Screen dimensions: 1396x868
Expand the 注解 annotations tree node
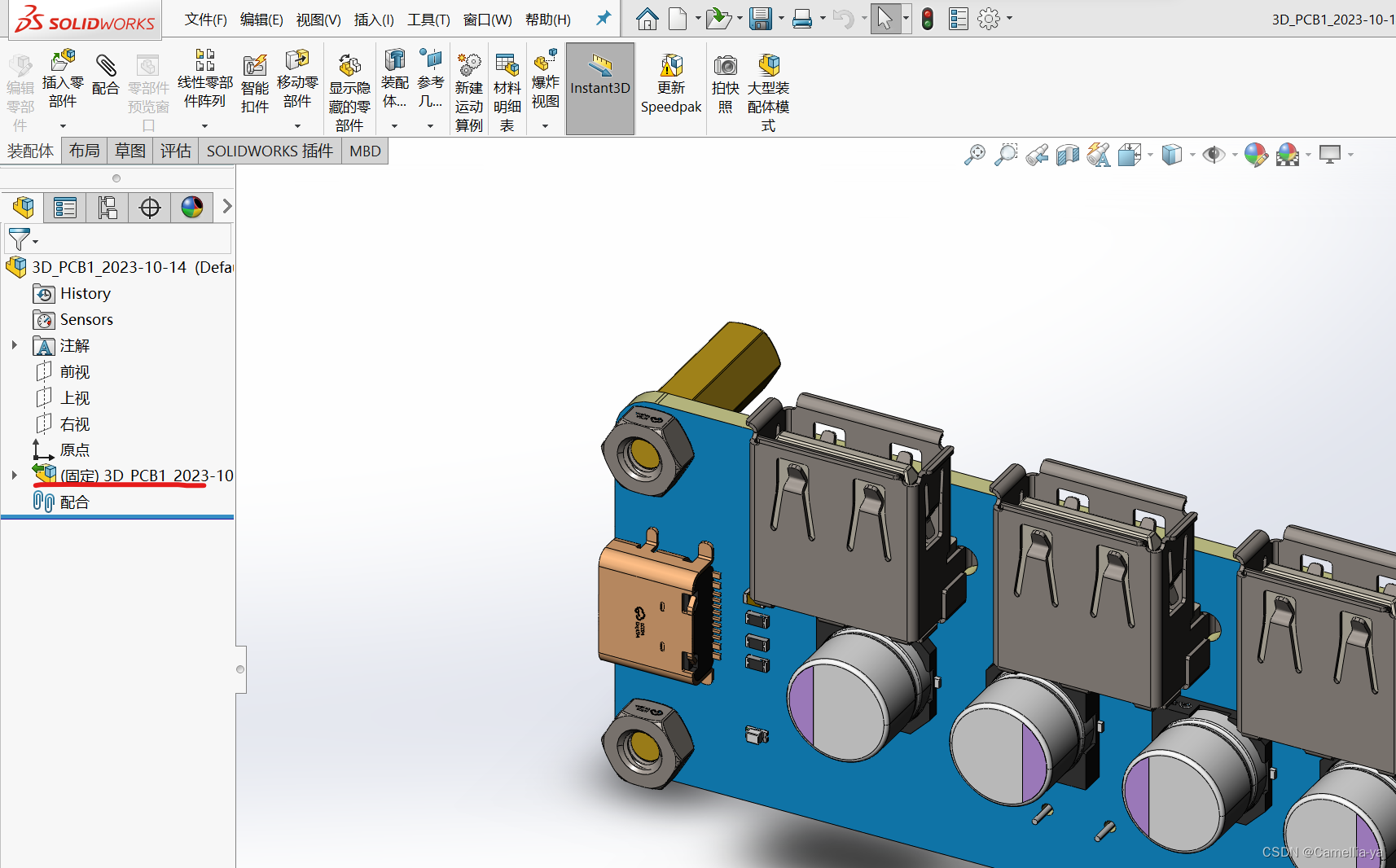tap(15, 345)
